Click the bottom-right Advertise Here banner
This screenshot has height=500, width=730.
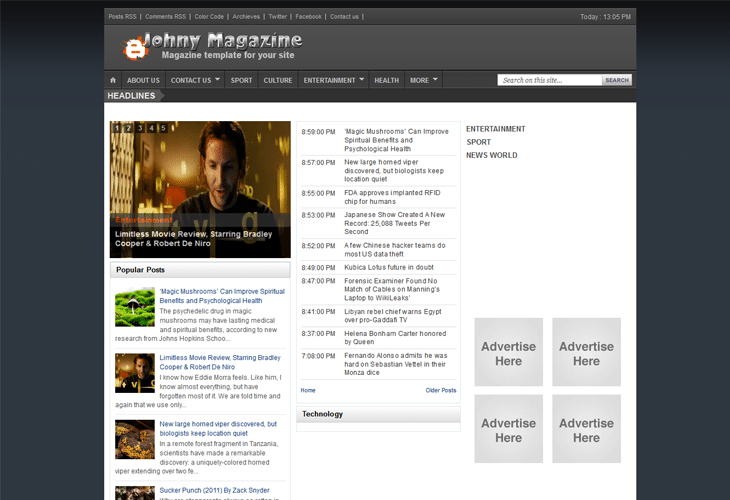pos(586,429)
